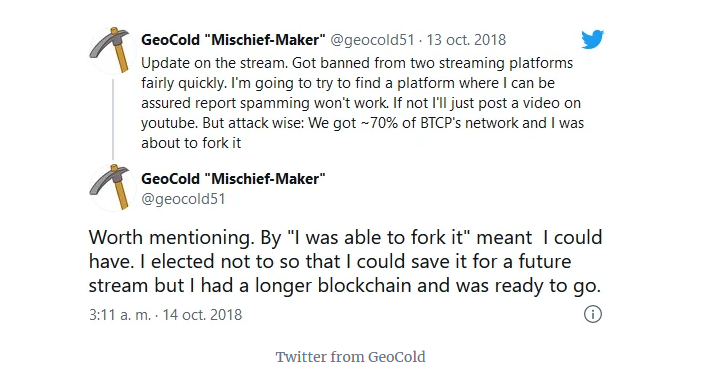Click the "have. I elected not to" line
Image resolution: width=708 pixels, height=367 pixels.
330,261
